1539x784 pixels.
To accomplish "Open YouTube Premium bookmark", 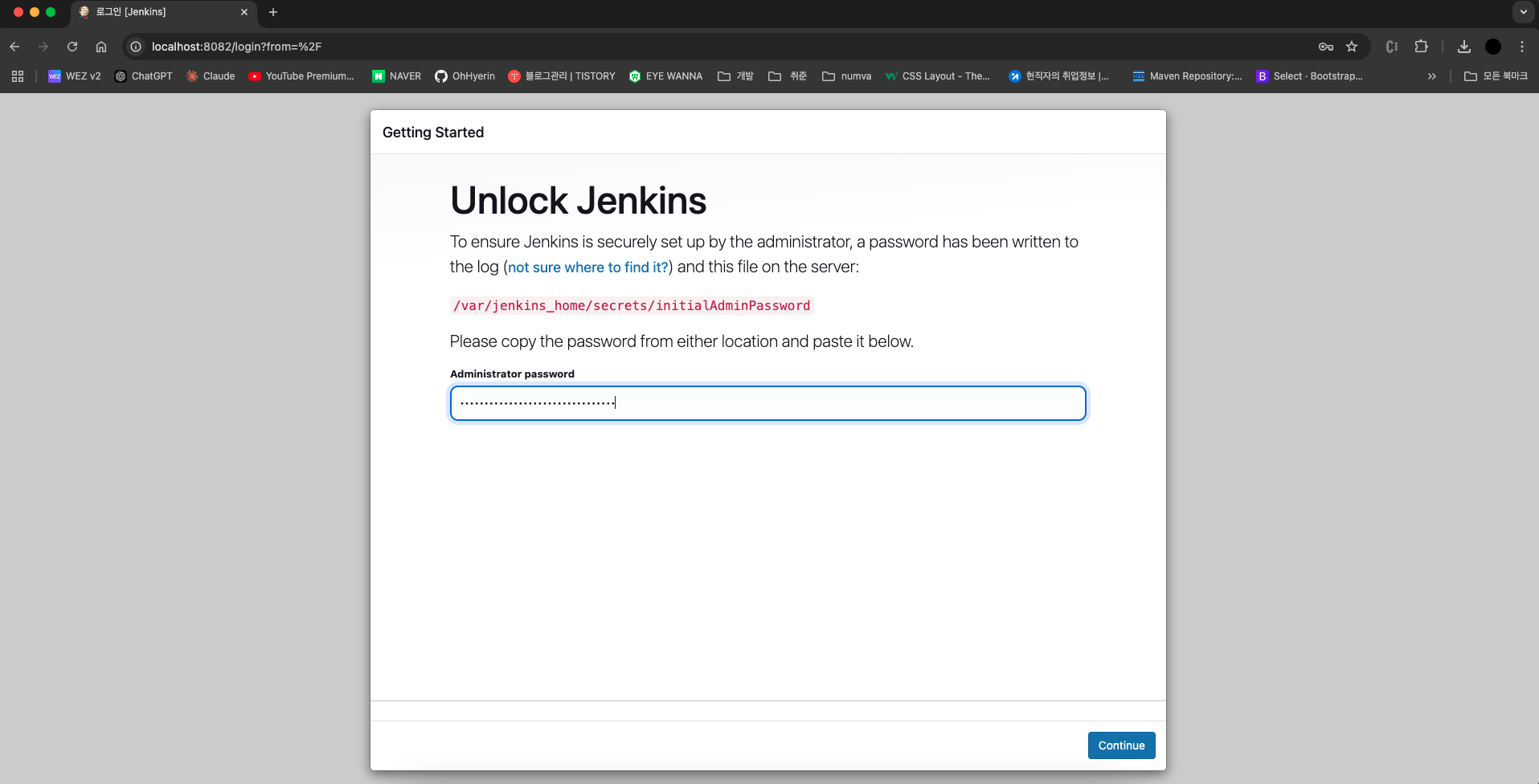I will pos(301,76).
